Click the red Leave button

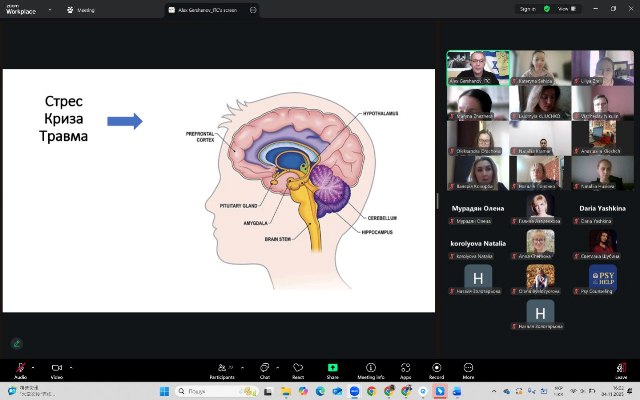tap(621, 368)
